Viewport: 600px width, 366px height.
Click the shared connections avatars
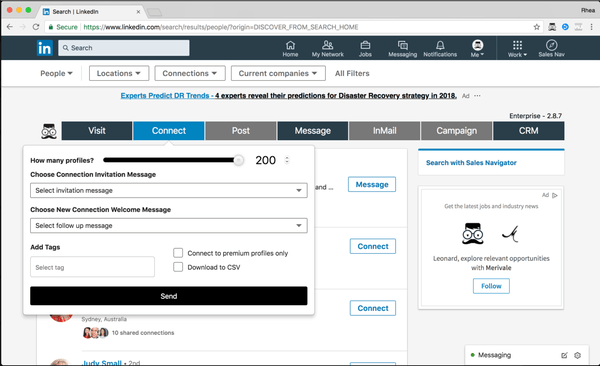tap(95, 332)
